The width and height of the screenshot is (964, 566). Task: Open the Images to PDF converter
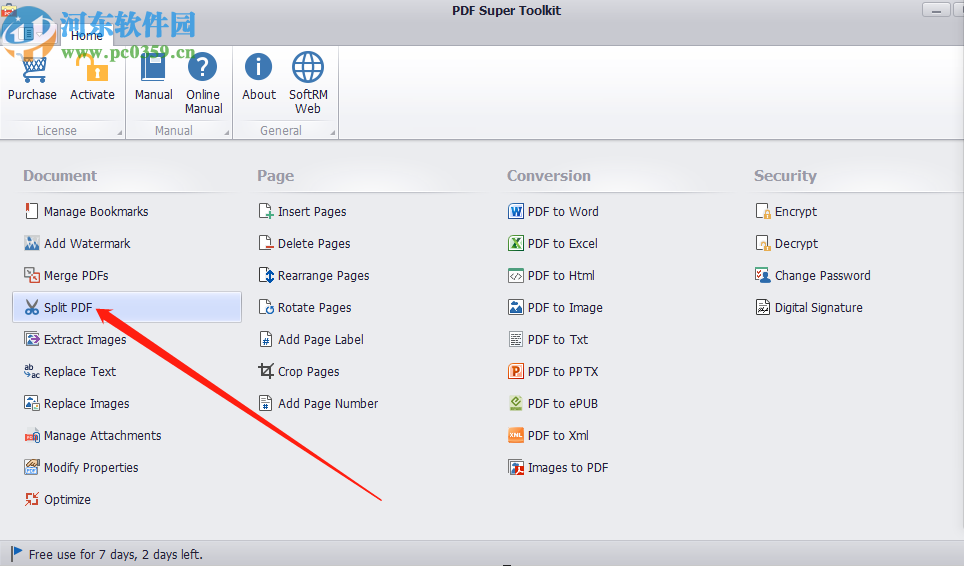coord(558,468)
